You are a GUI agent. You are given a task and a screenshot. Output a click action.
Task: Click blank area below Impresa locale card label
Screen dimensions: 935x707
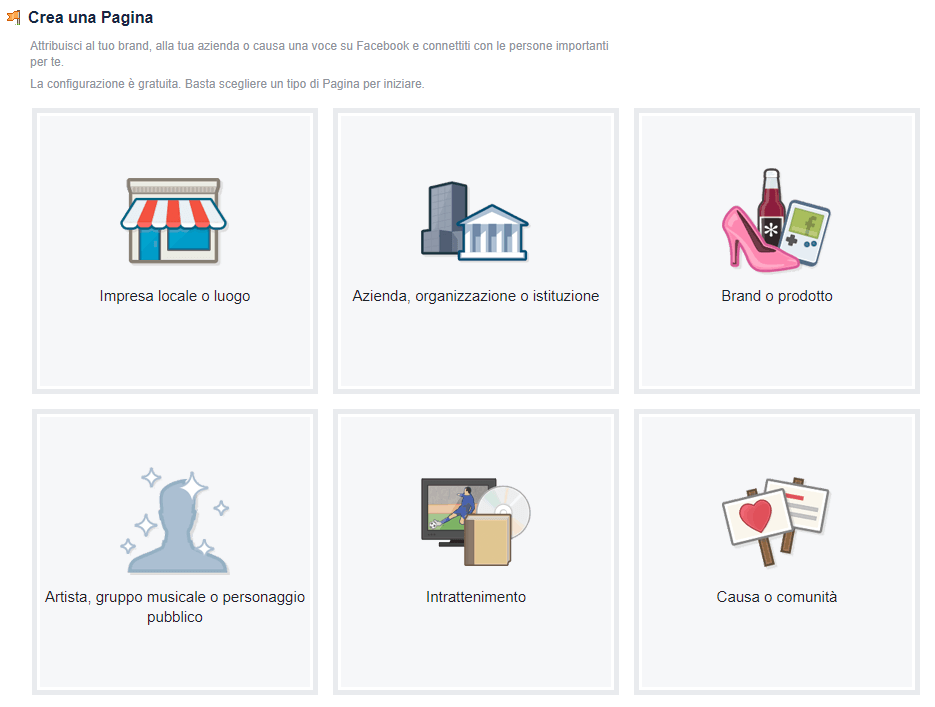click(175, 349)
